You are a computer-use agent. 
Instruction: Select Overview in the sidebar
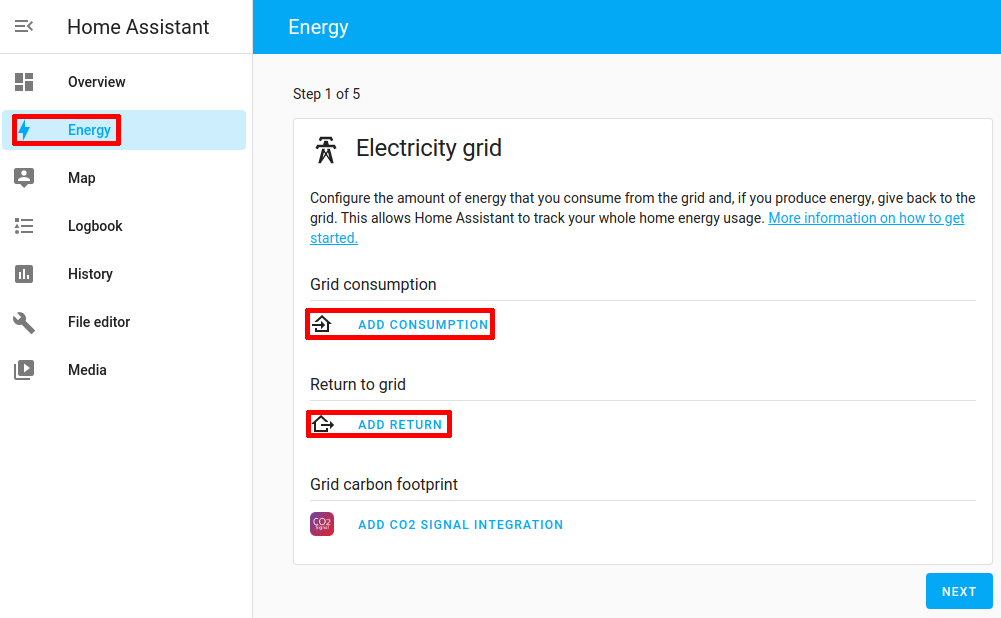96,81
